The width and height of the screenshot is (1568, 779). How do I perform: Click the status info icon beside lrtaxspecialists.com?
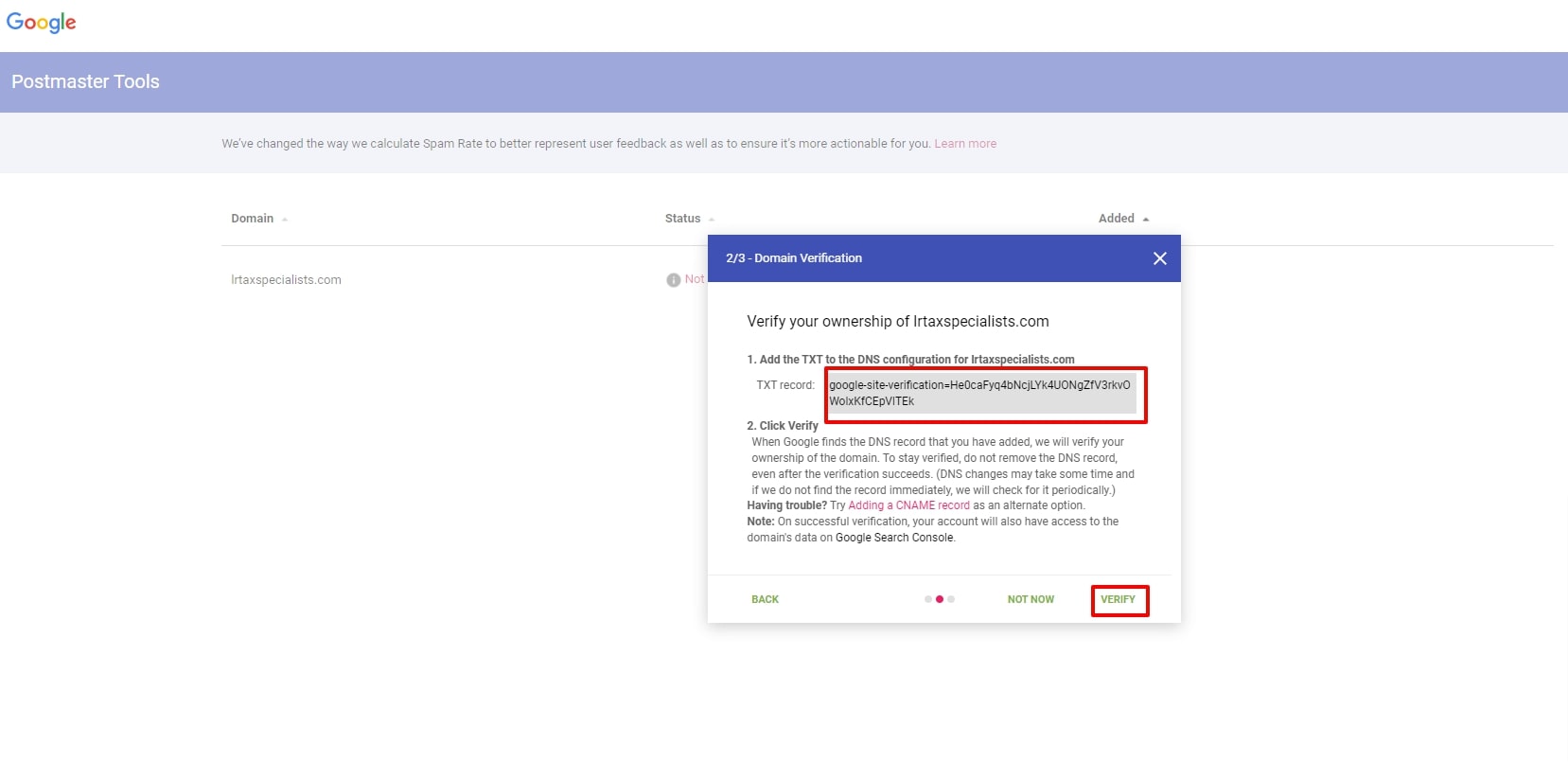[673, 280]
